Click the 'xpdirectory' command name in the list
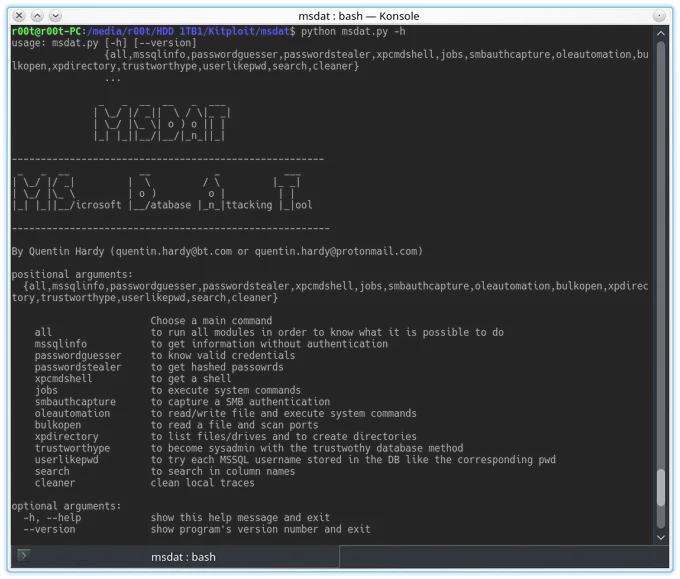The height and width of the screenshot is (579, 680). tap(66, 436)
